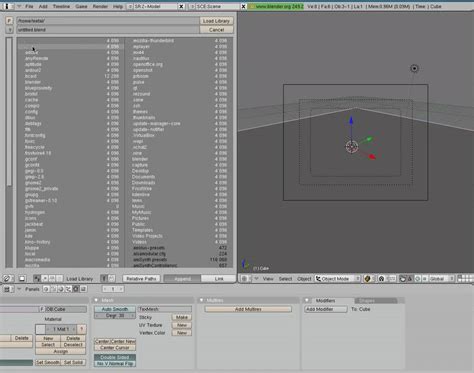The height and width of the screenshot is (373, 474).
Task: Click the P parent directory button
Action: tap(9, 21)
